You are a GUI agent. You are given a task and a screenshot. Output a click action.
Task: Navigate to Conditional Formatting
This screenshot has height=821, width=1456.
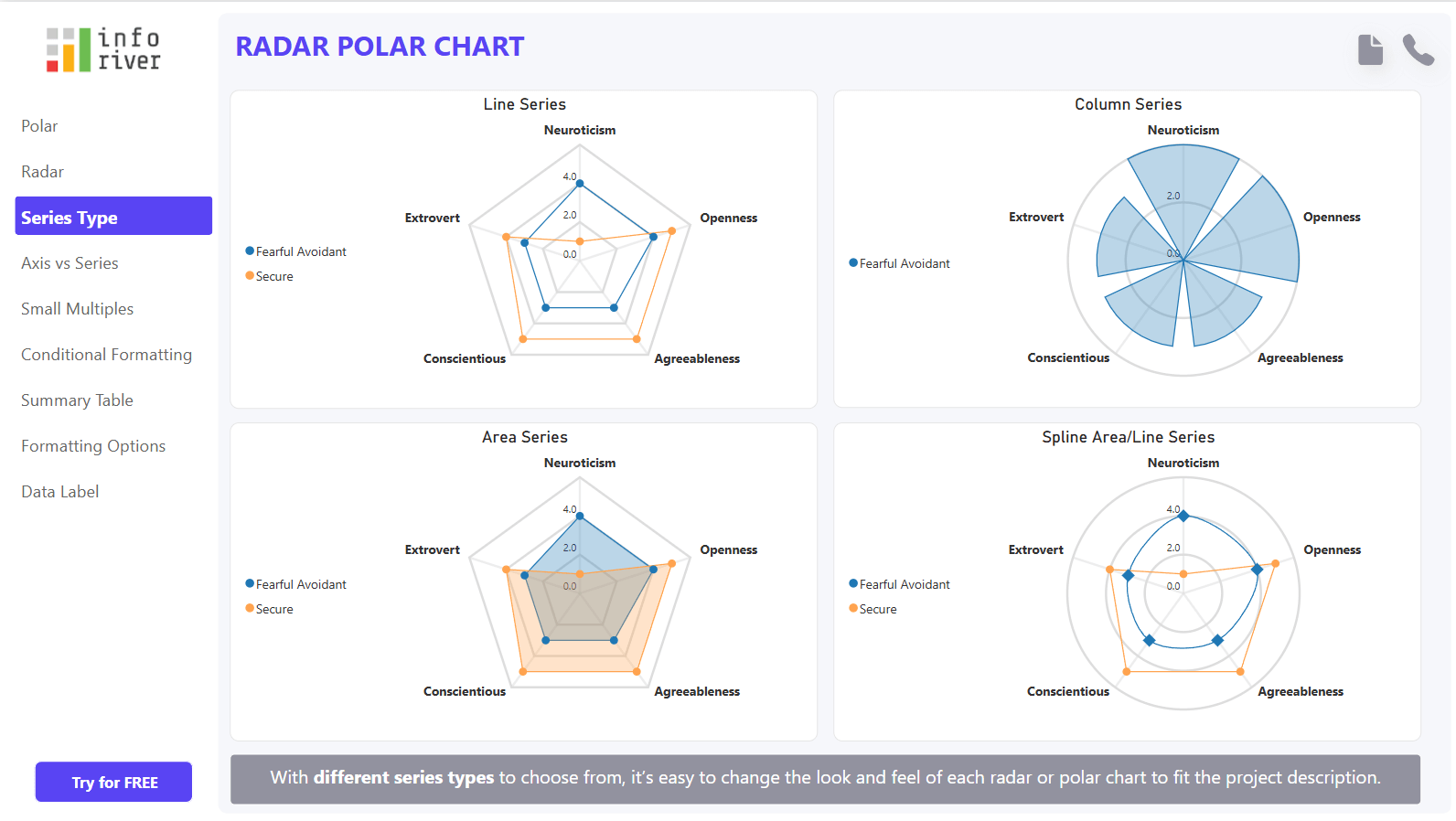coord(106,355)
